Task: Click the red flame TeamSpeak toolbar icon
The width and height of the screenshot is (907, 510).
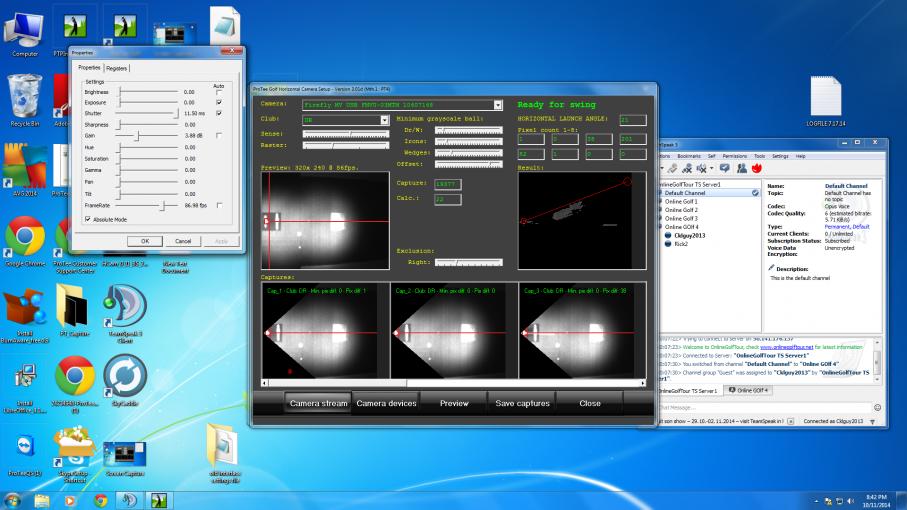Action: [757, 168]
